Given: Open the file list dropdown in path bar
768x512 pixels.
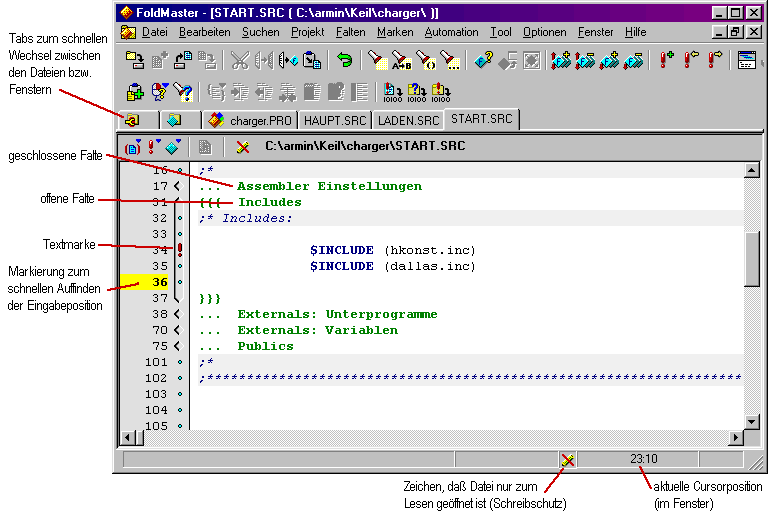Looking at the screenshot, I should 133,146.
